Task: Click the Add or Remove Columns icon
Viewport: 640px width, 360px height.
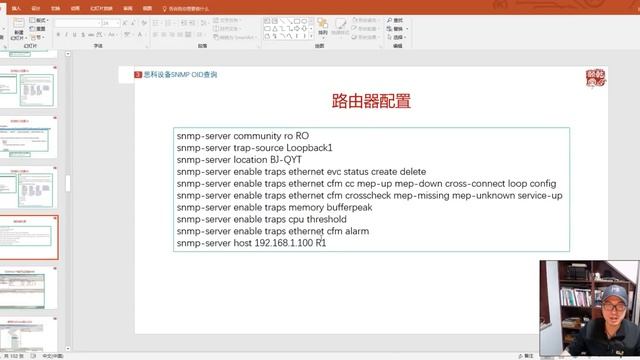Action: coord(200,35)
